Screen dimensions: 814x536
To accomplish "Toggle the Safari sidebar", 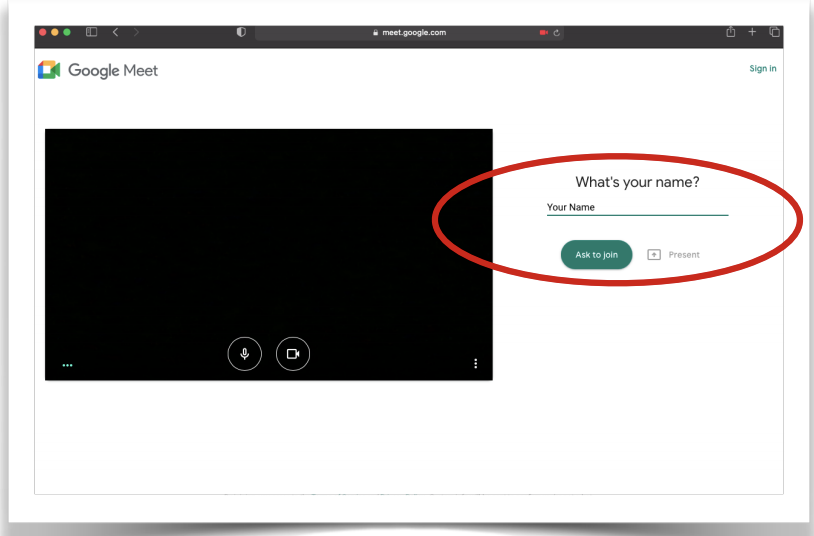I will (92, 32).
